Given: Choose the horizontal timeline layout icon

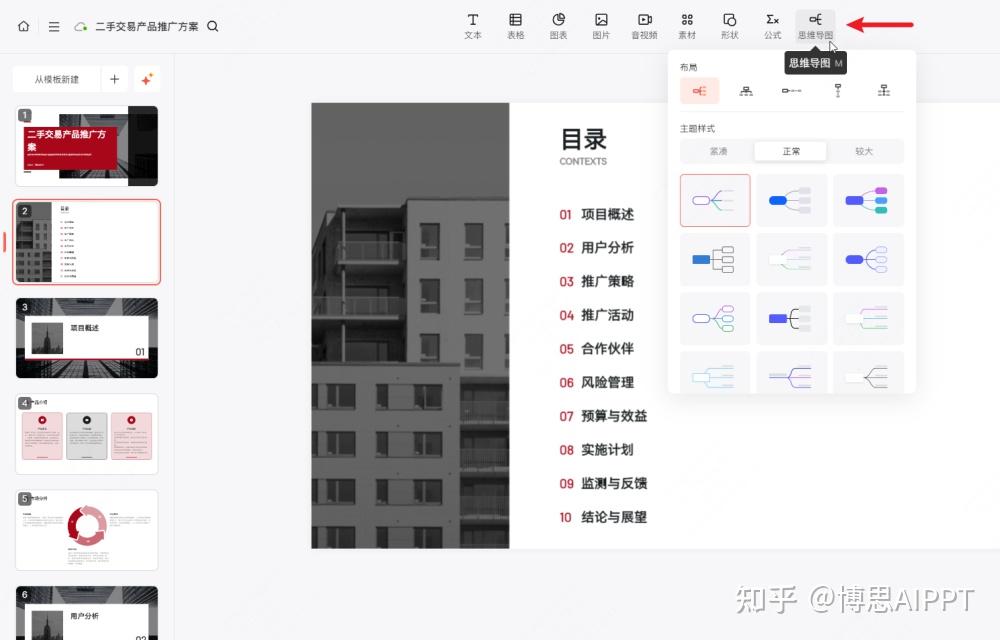Looking at the screenshot, I should pos(791,91).
